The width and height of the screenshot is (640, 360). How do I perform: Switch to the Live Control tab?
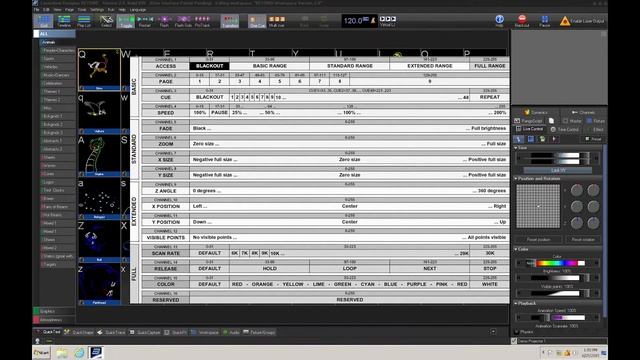point(530,129)
